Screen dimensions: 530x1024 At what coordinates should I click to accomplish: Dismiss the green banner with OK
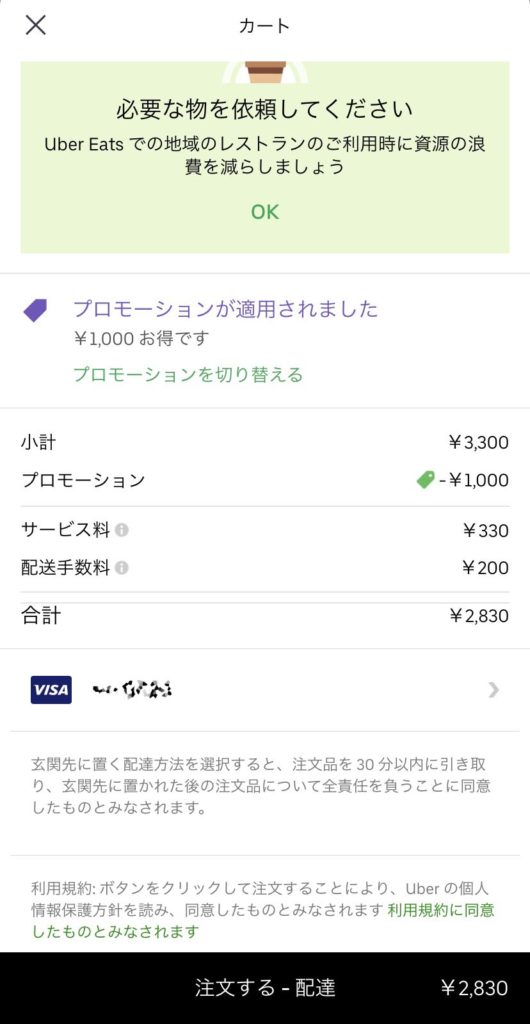tap(265, 212)
